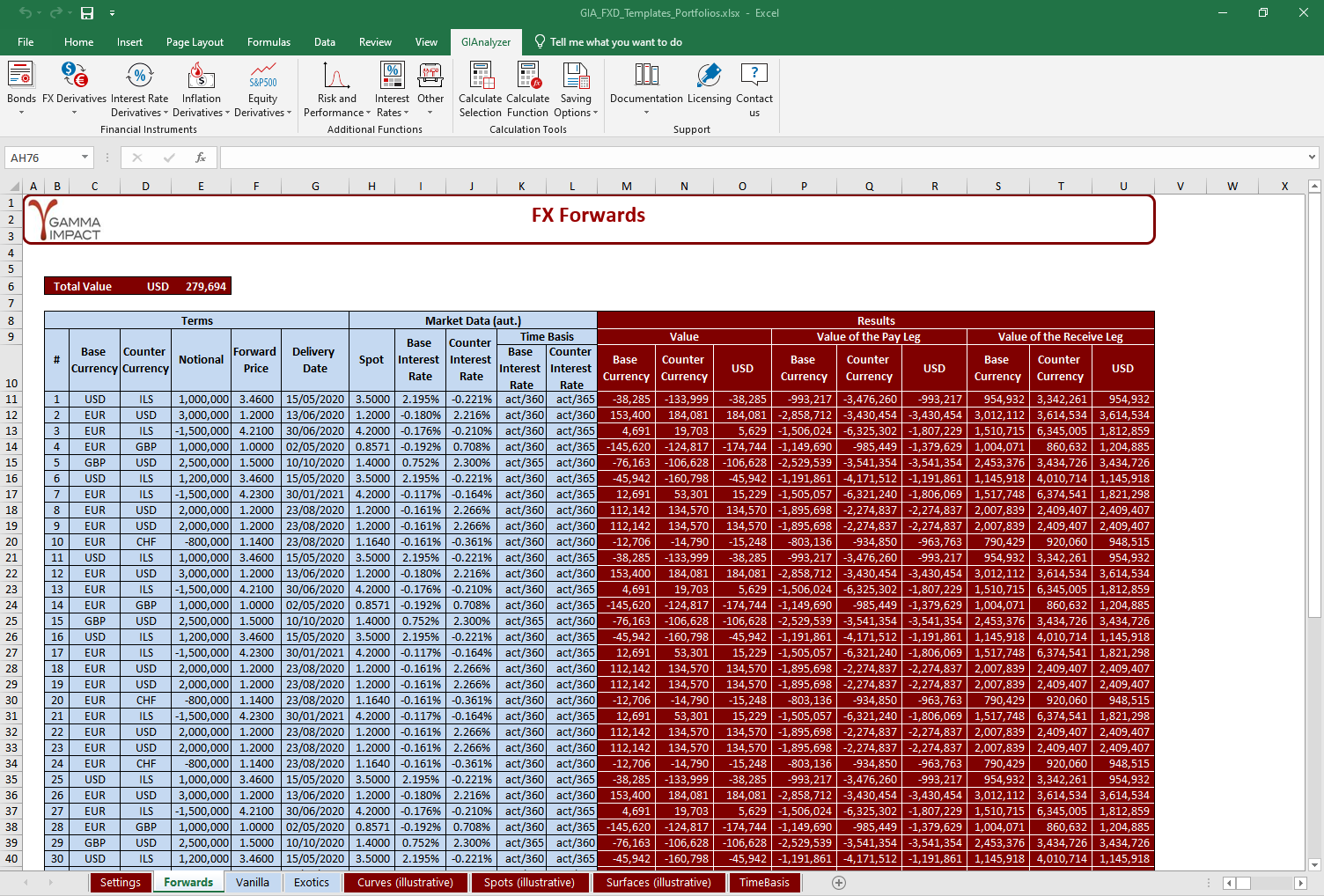Switch to the Page Layout tab
1324x896 pixels.
(x=195, y=42)
